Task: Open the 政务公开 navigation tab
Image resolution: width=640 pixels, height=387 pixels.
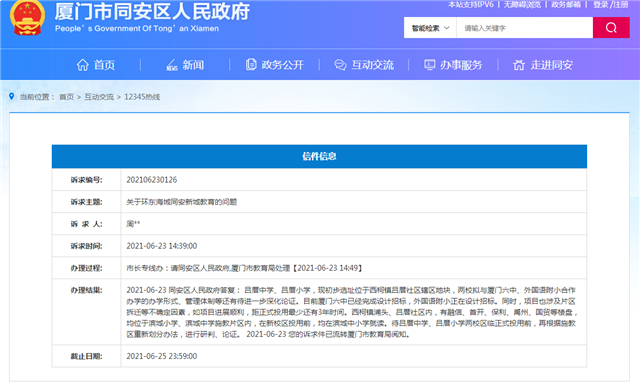Action: click(x=282, y=64)
